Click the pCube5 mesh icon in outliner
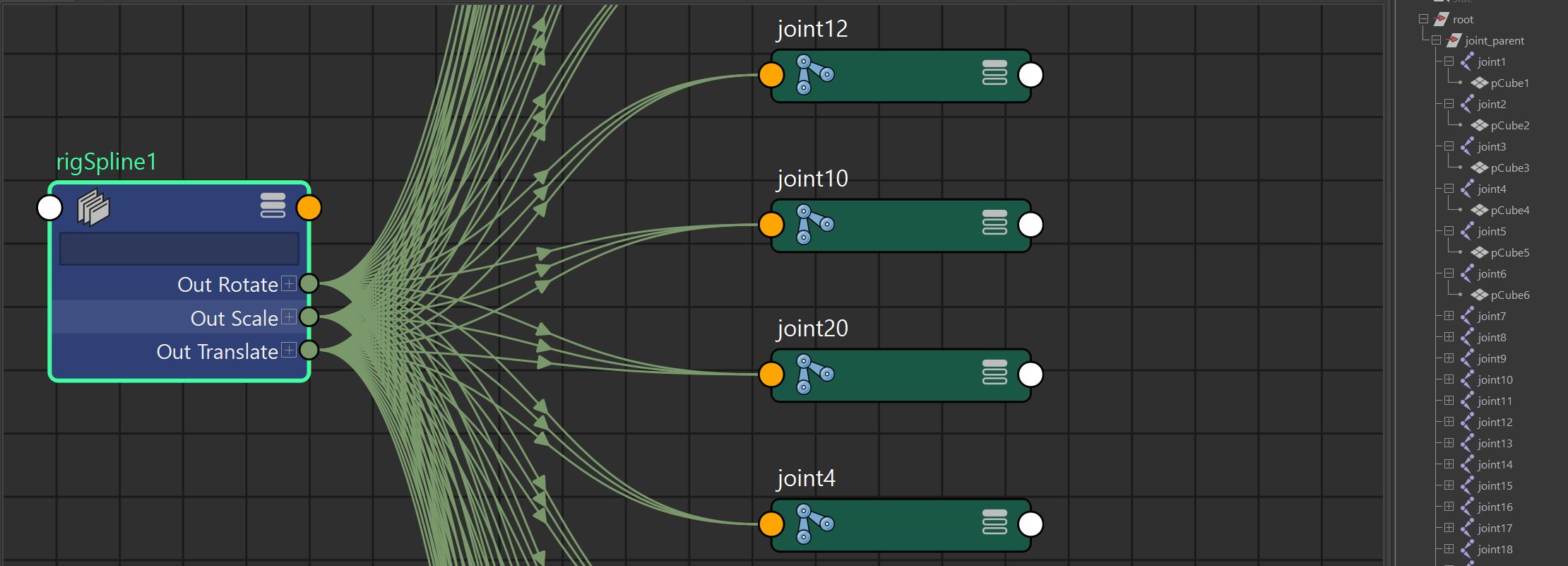The height and width of the screenshot is (566, 1568). (1480, 253)
